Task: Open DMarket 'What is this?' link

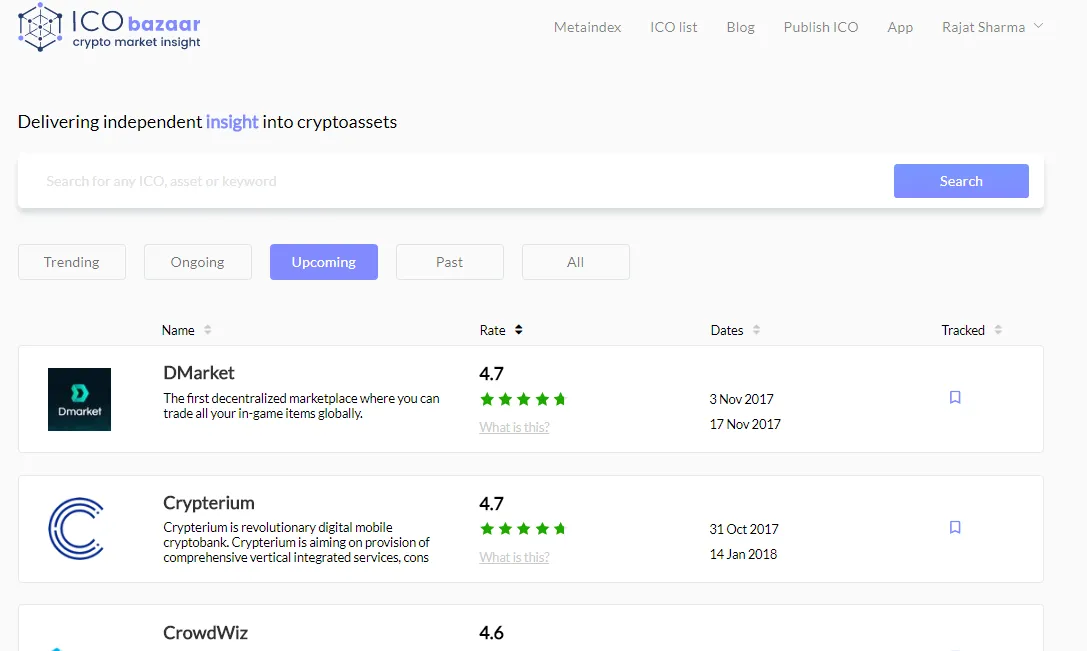Action: (x=514, y=427)
